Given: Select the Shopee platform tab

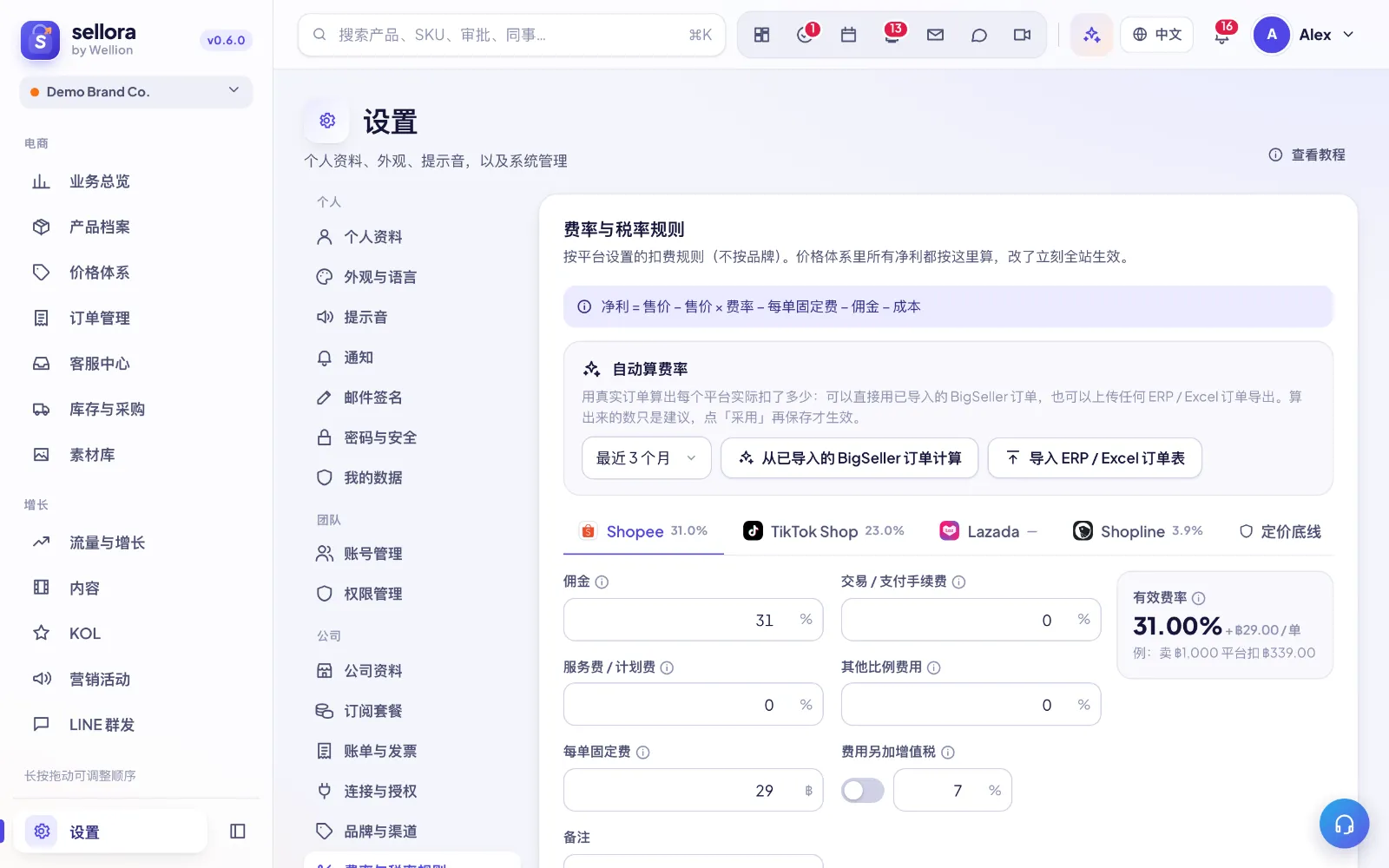Looking at the screenshot, I should point(643,531).
